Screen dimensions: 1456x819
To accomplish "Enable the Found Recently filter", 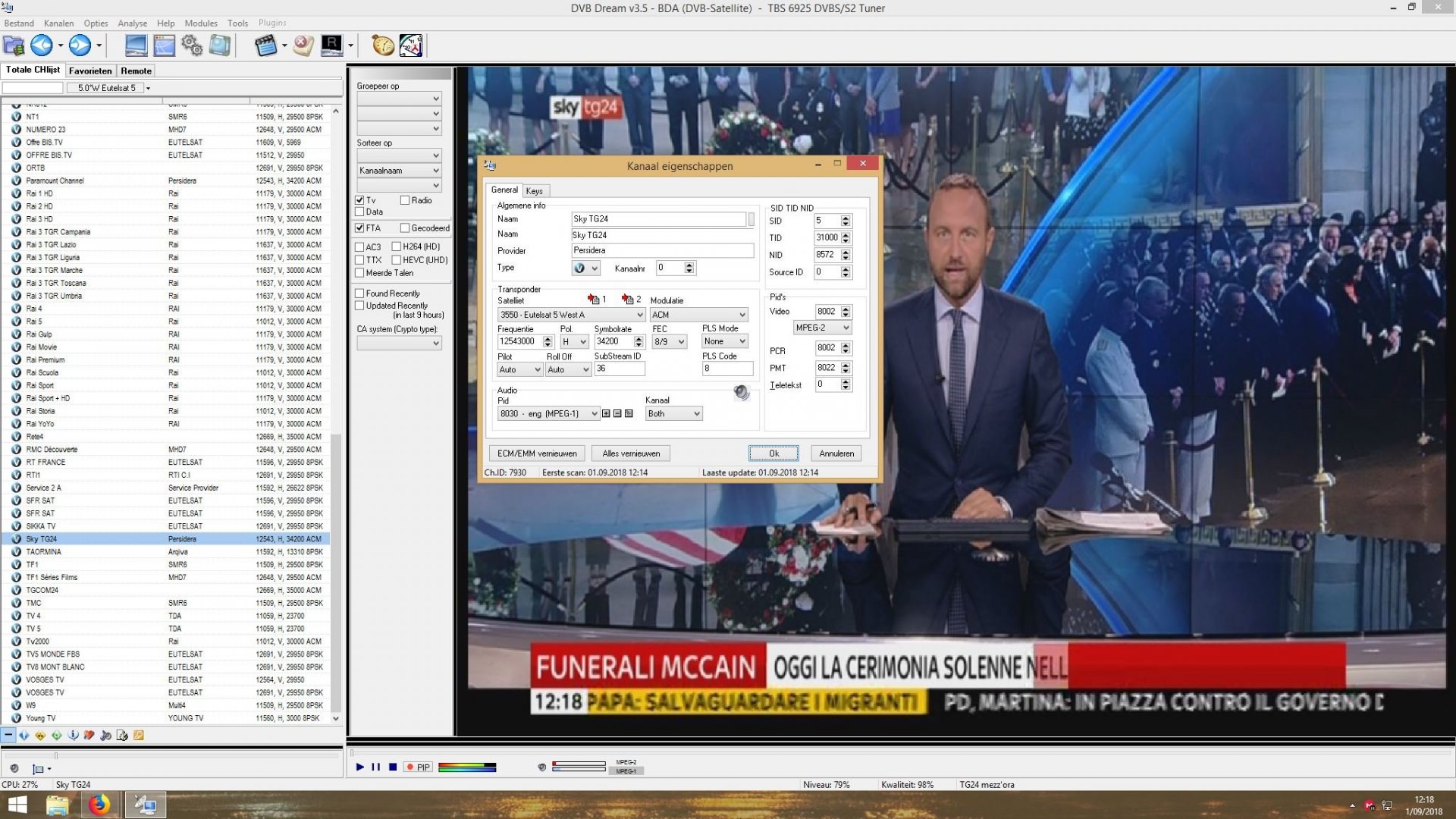I will tap(360, 293).
